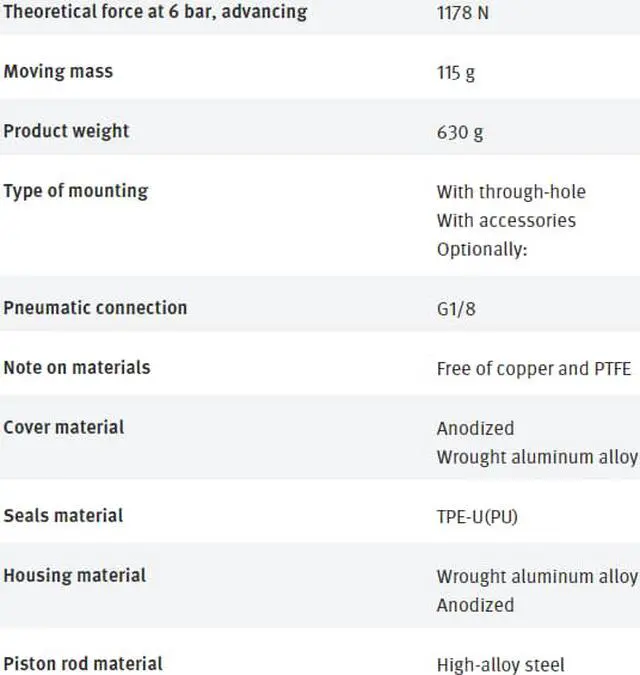
Task: Click the "Optionally:" mounting text
Action: point(482,250)
